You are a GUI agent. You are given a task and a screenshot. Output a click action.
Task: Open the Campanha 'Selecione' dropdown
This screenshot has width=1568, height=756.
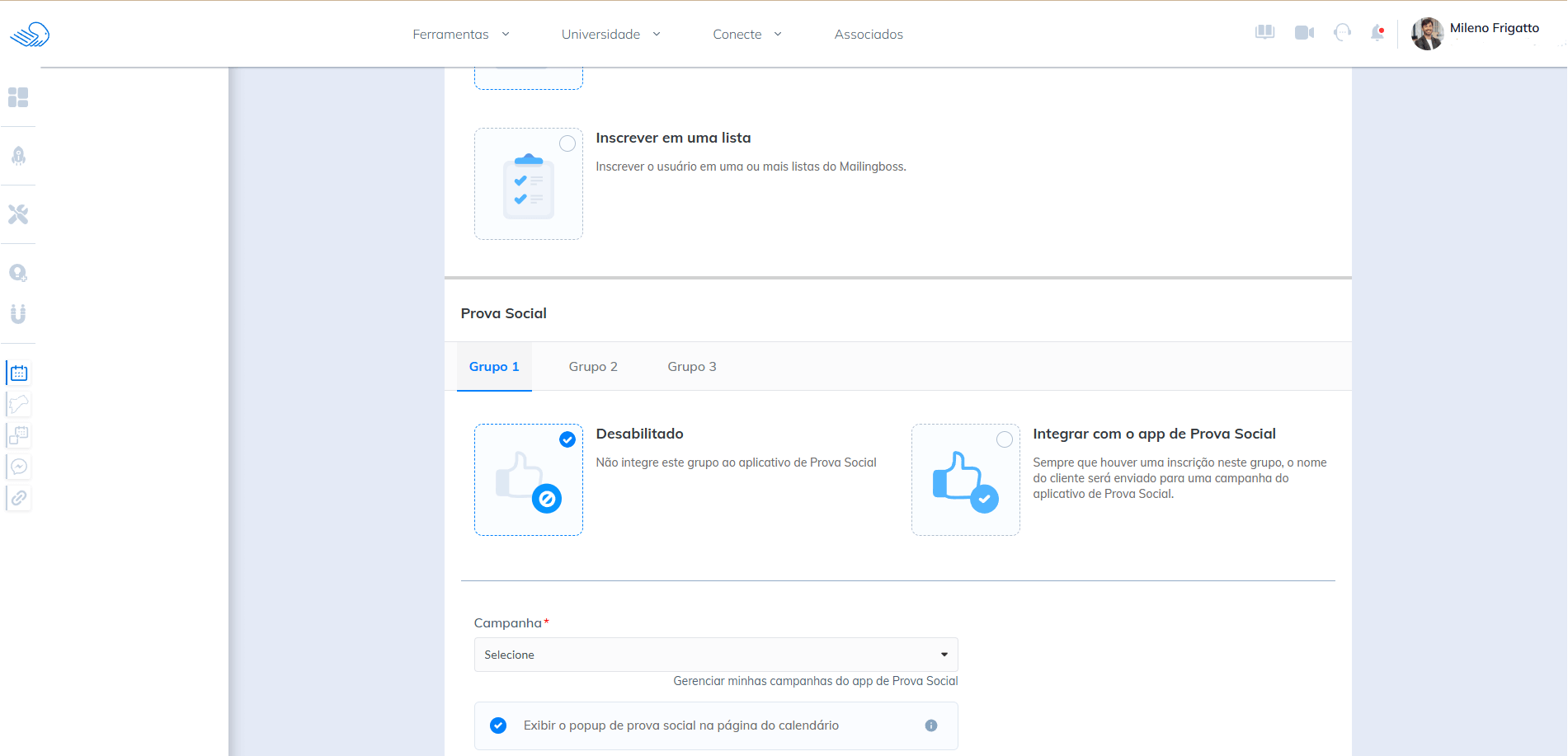coord(715,655)
